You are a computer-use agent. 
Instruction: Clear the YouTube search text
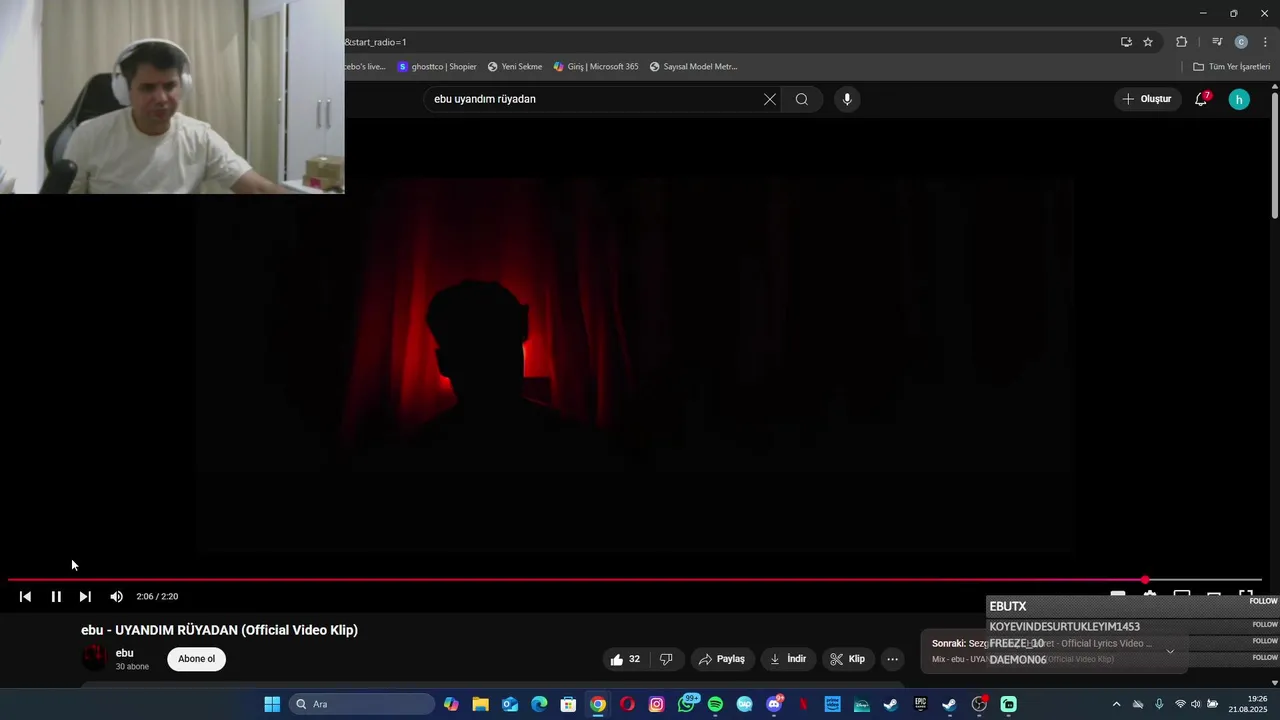click(x=769, y=99)
